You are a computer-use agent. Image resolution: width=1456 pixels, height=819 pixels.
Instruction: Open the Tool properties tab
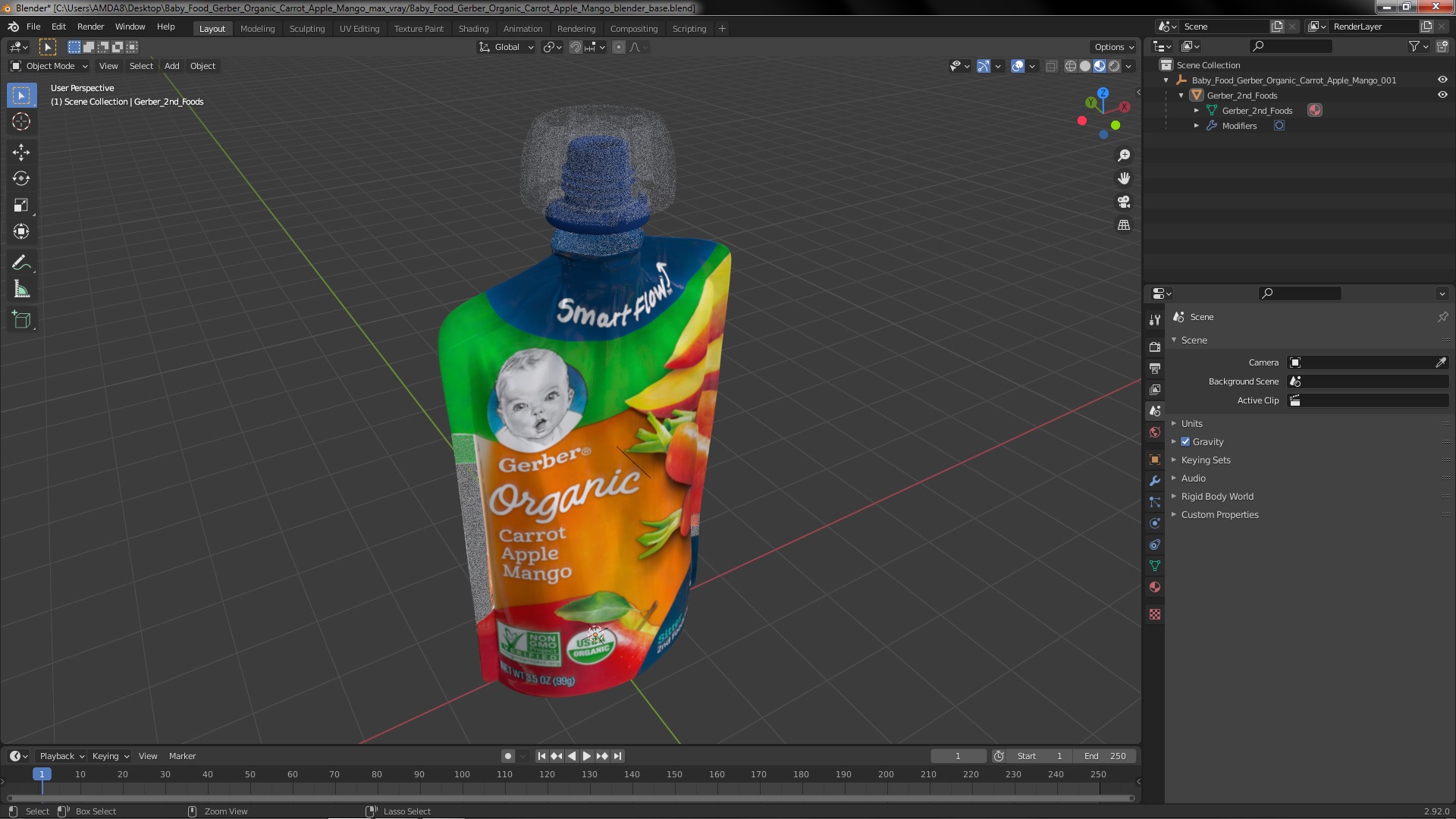(1155, 320)
